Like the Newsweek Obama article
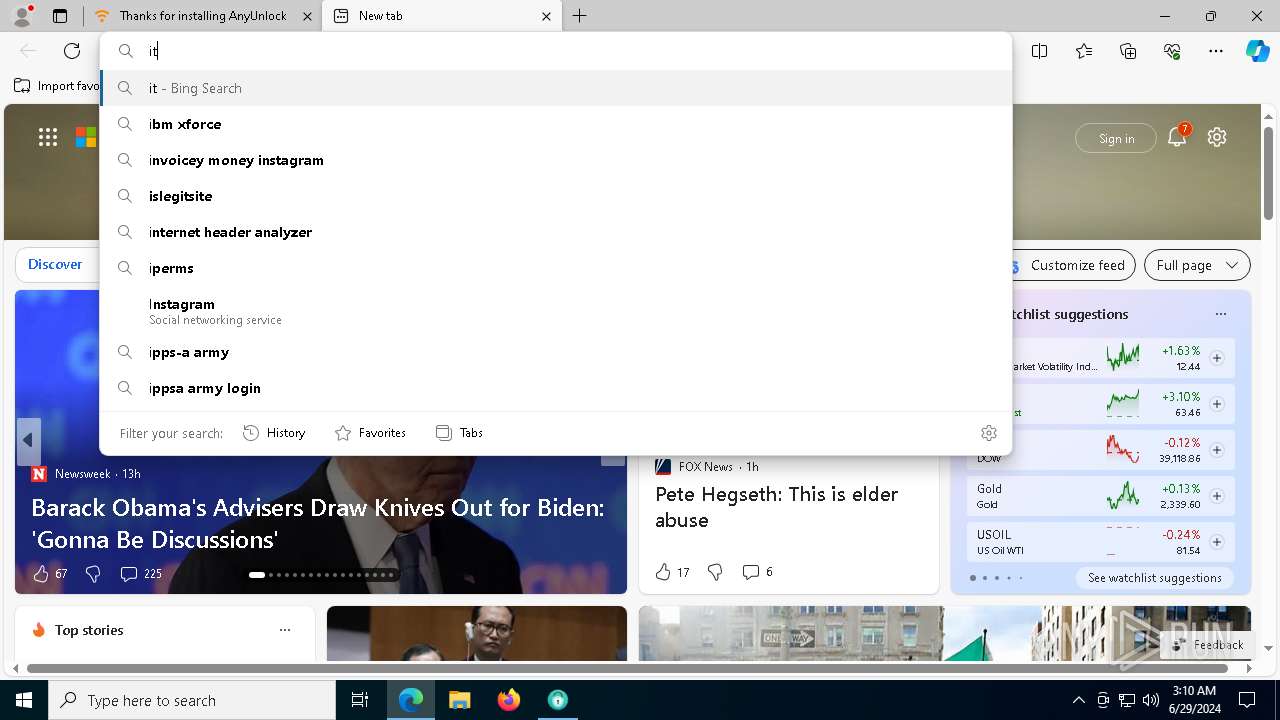The height and width of the screenshot is (720, 1280). [50, 573]
